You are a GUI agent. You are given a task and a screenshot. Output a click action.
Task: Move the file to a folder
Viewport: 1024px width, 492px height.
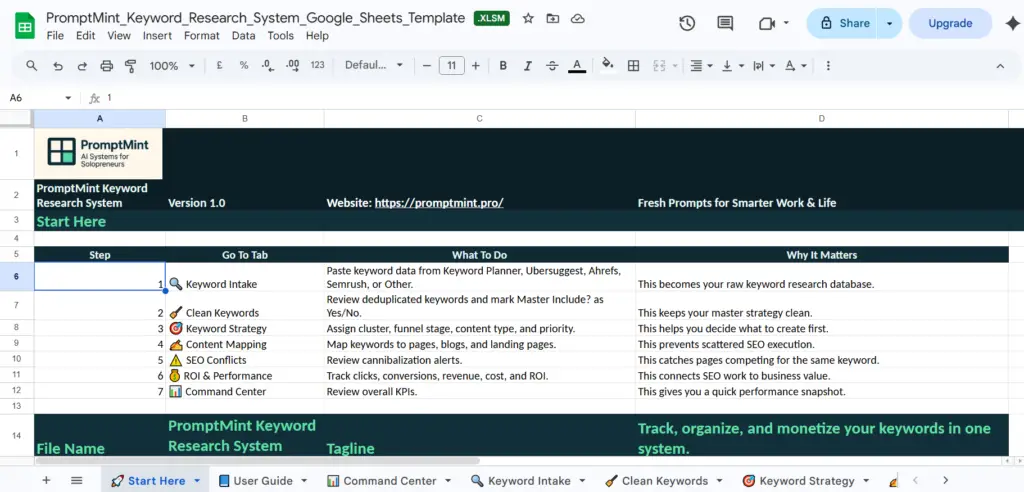[x=552, y=19]
